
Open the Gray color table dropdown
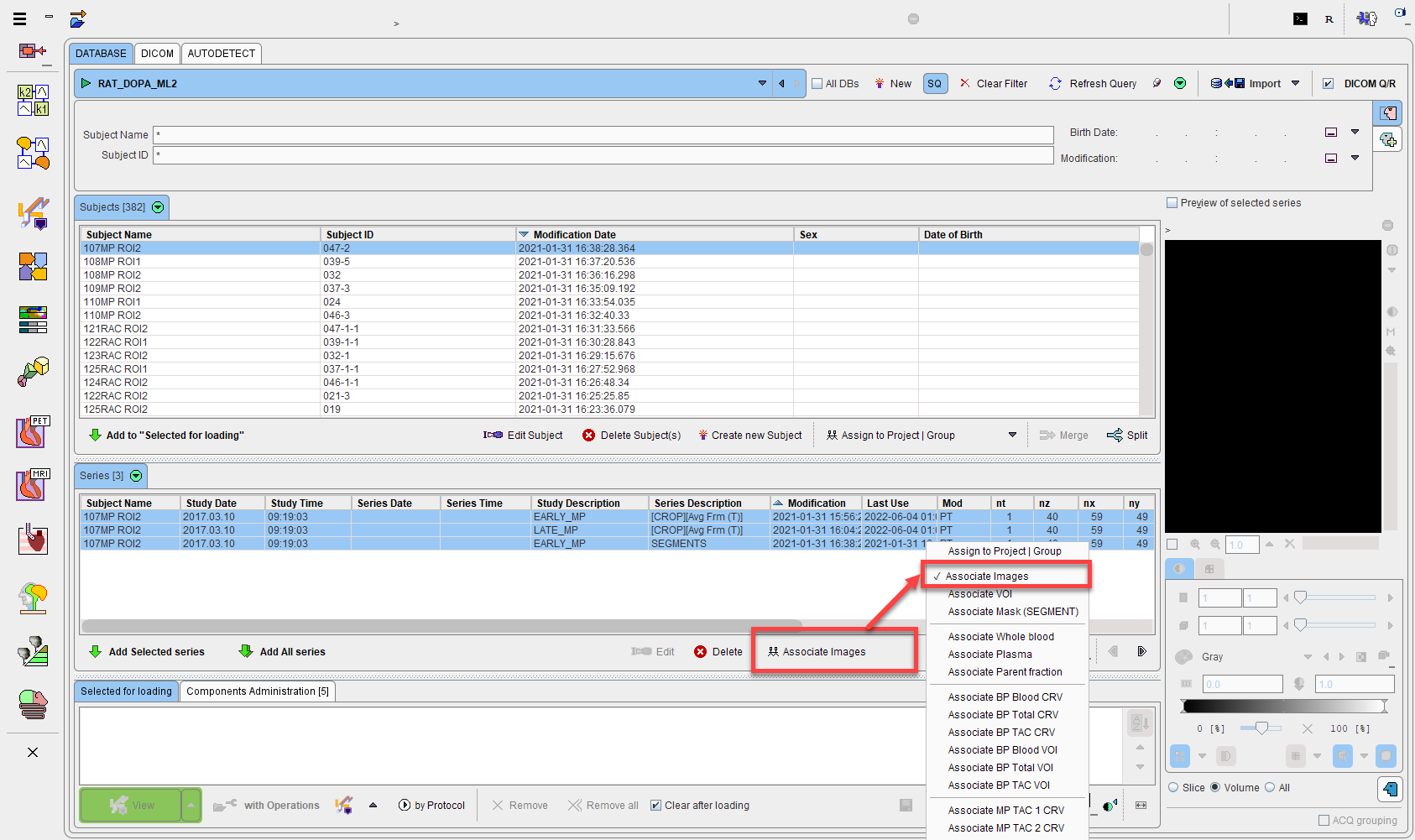point(1308,657)
